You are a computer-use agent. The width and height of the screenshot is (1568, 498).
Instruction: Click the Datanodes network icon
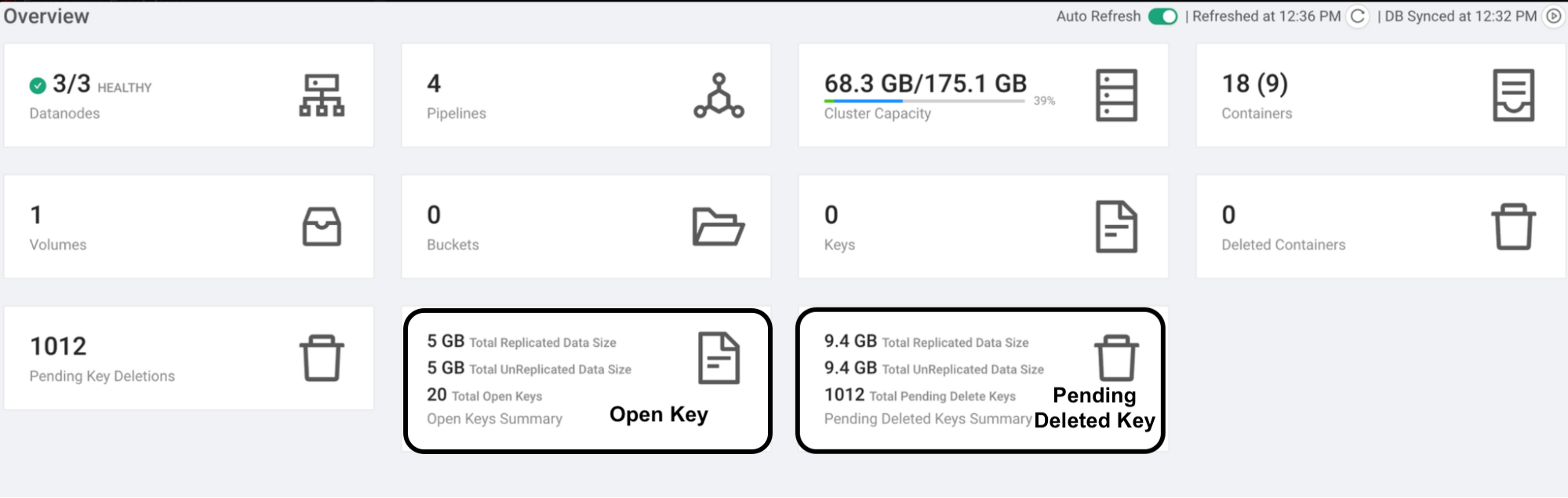click(x=322, y=96)
